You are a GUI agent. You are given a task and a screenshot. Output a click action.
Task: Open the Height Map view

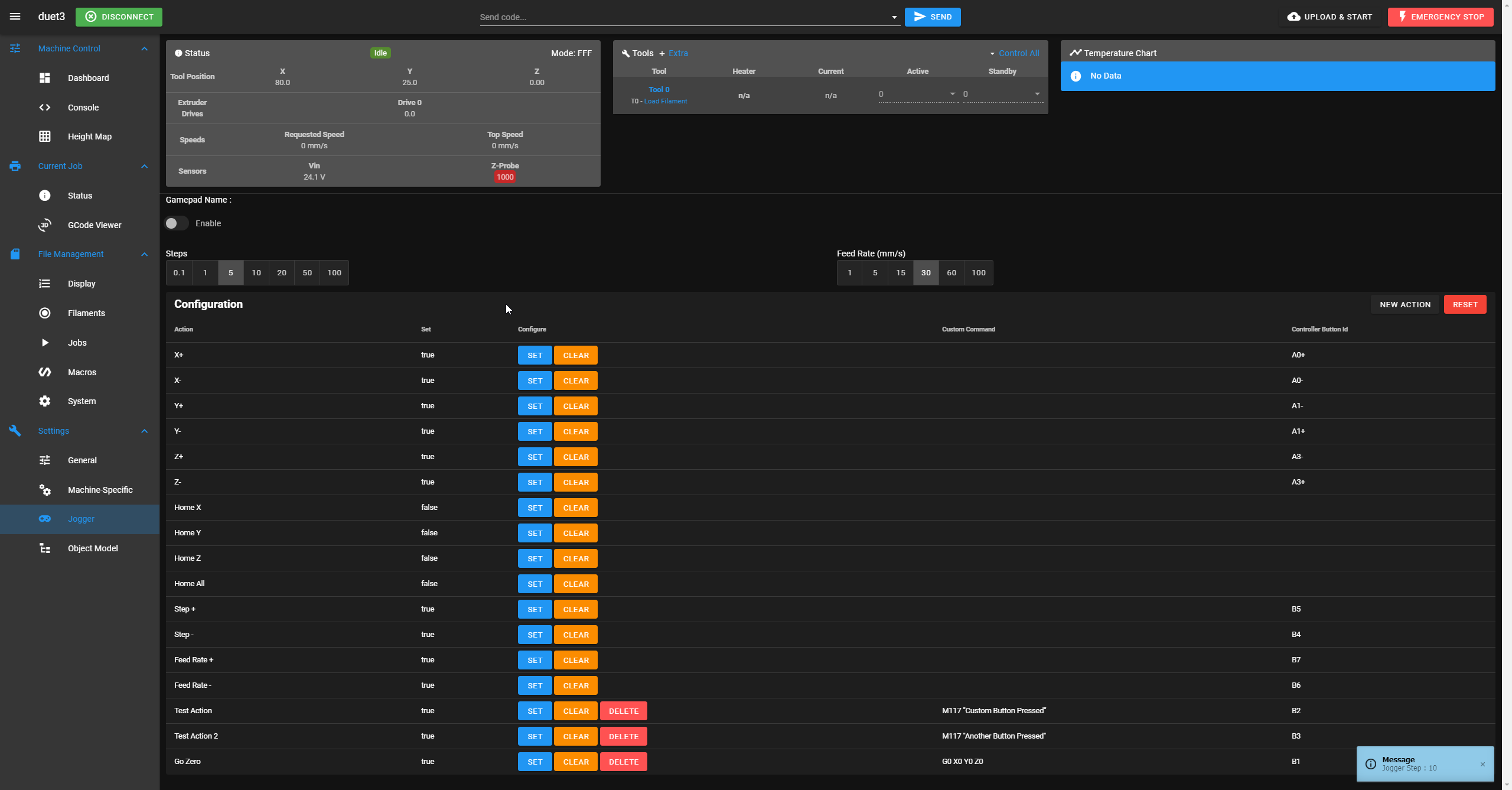coord(89,136)
